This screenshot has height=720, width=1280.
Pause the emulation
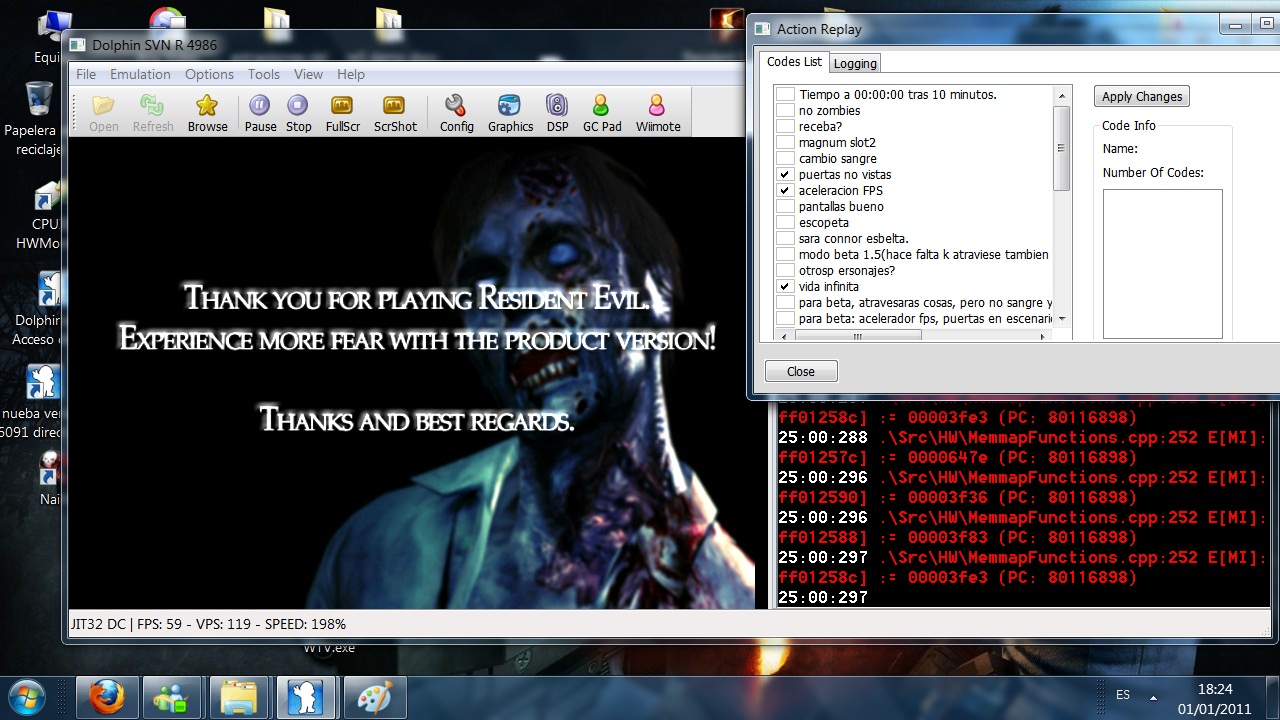260,106
